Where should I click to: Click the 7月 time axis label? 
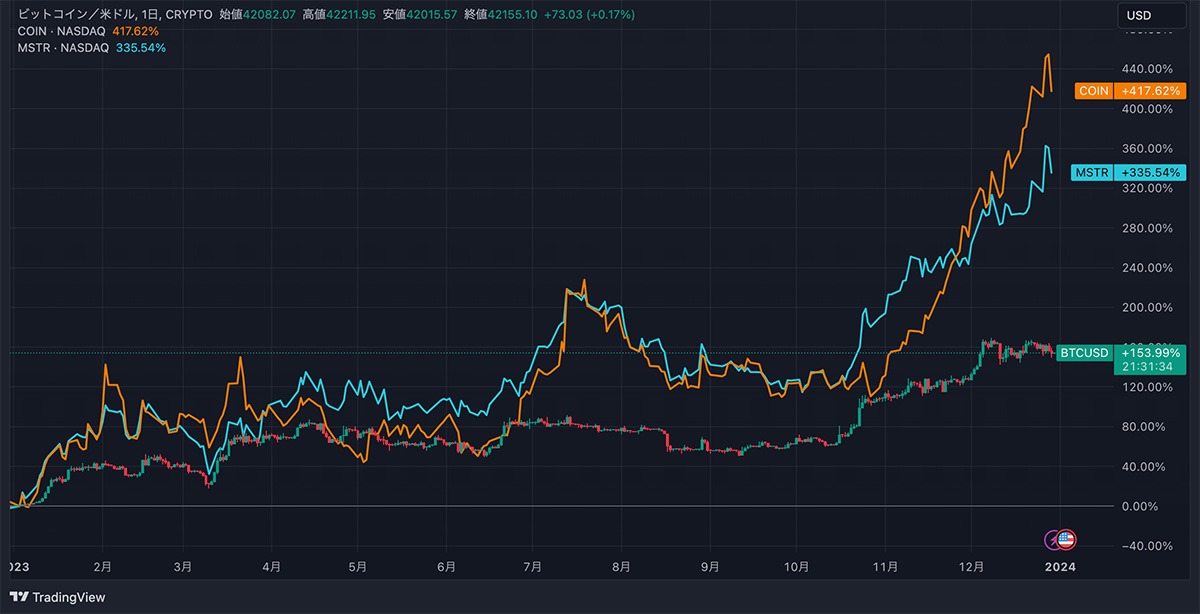click(533, 566)
